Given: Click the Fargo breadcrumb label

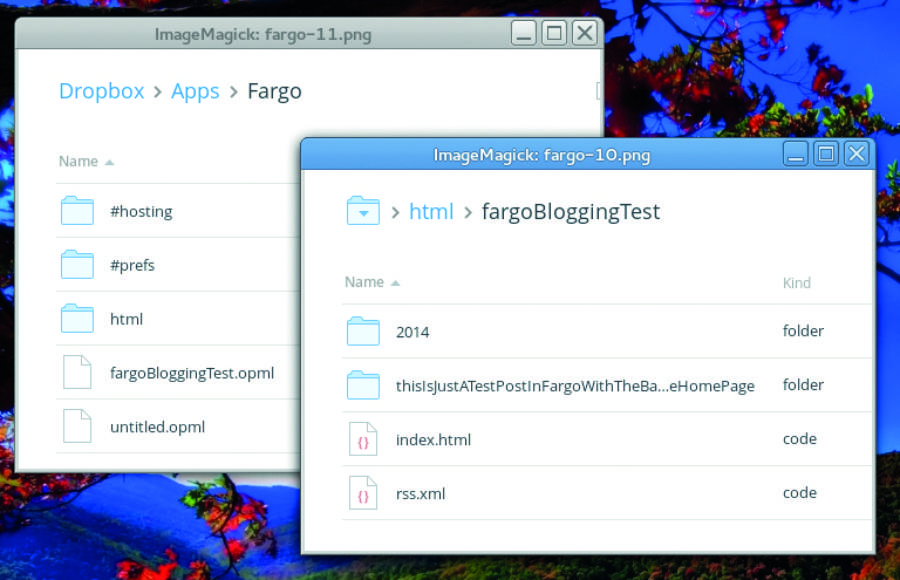Looking at the screenshot, I should 274,91.
